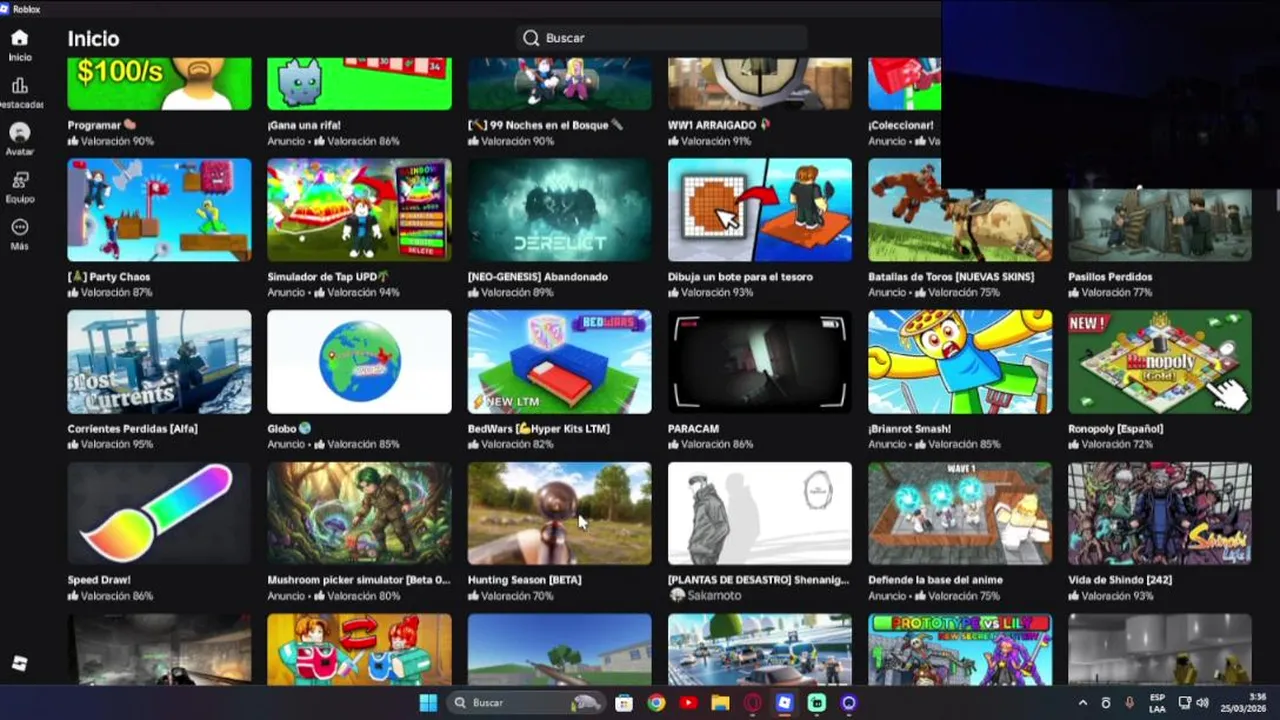This screenshot has height=720, width=1280.
Task: Click 'Corrientes Perdidas [Alfa]' title
Action: tap(132, 428)
